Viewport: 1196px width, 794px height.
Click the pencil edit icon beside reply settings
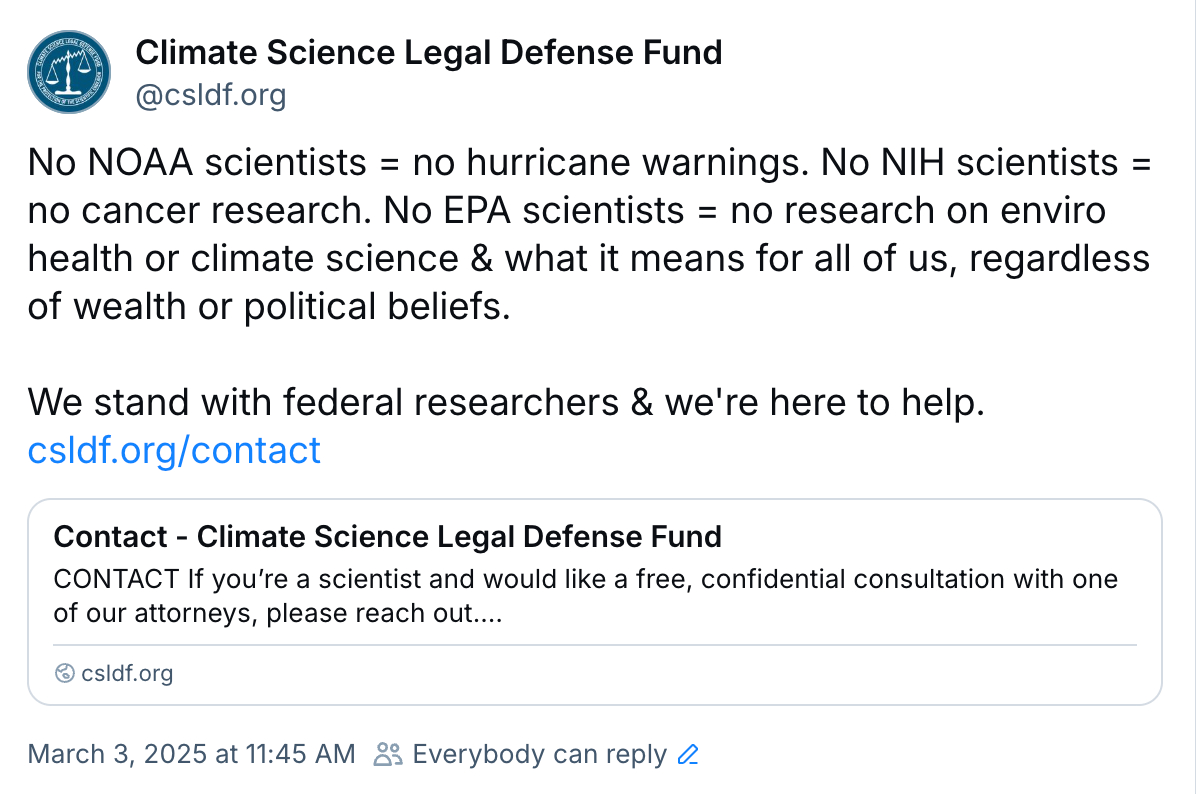coord(687,754)
